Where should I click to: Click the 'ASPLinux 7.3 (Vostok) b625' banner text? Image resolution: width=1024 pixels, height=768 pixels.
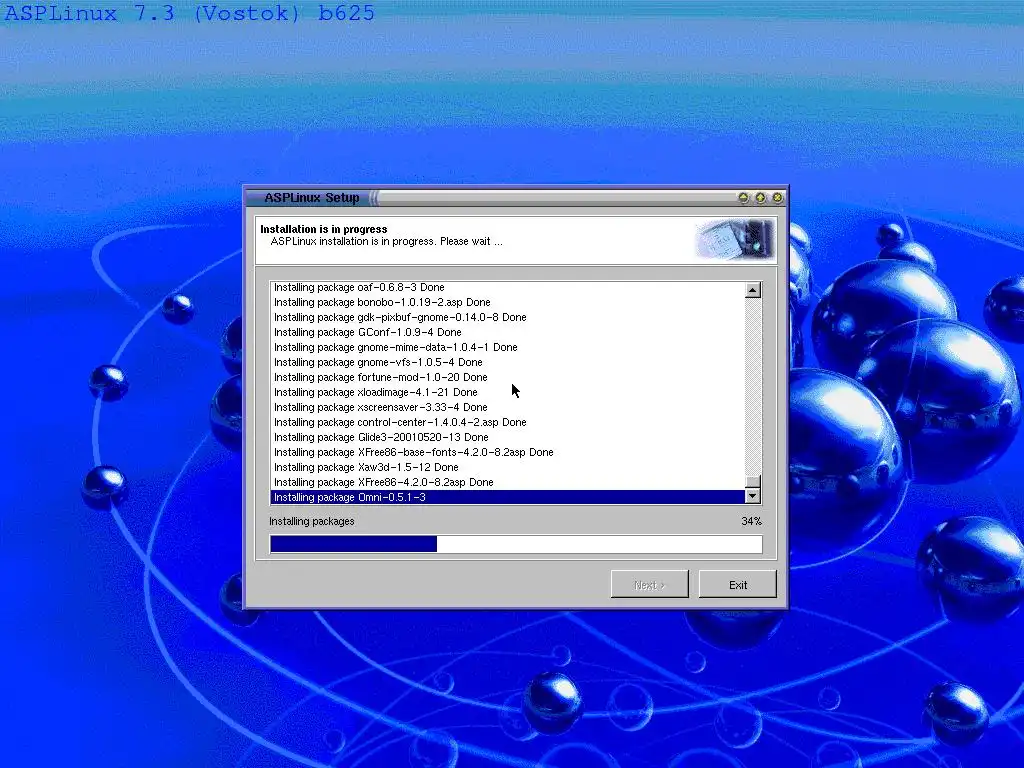[x=189, y=13]
